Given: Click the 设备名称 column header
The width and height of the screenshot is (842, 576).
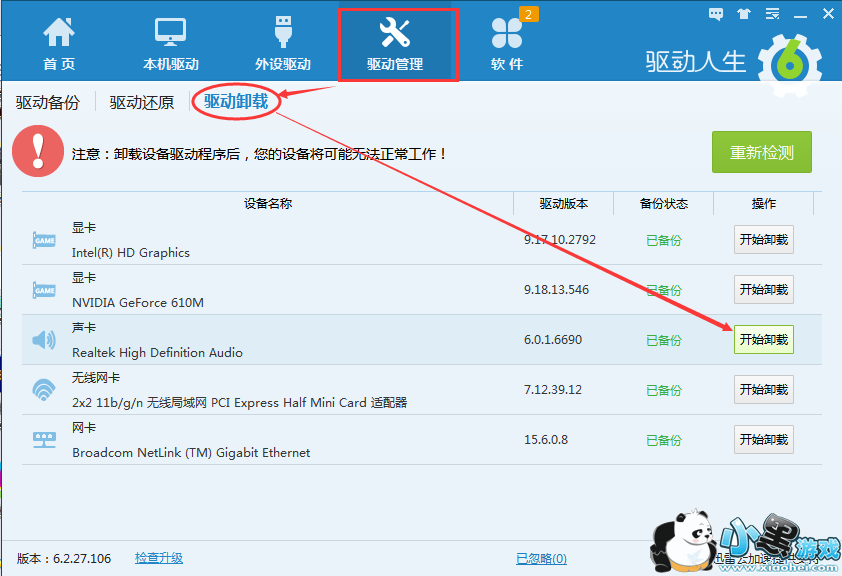Looking at the screenshot, I should coord(268,203).
